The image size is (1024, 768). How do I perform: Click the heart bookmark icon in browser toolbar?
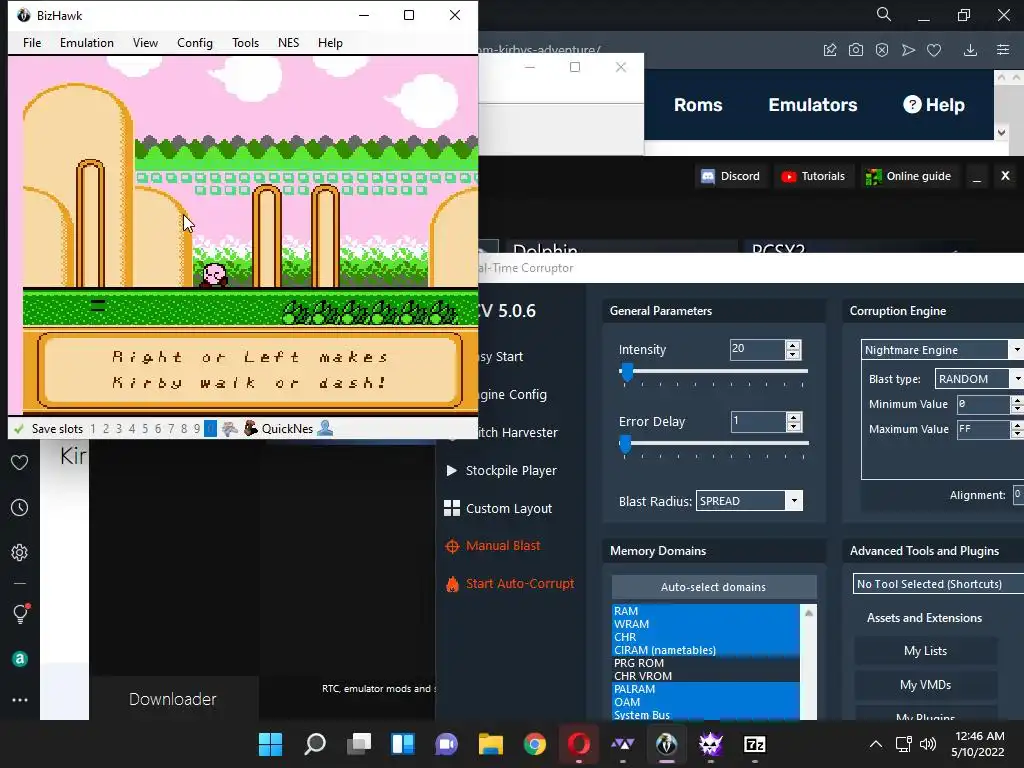click(x=934, y=50)
